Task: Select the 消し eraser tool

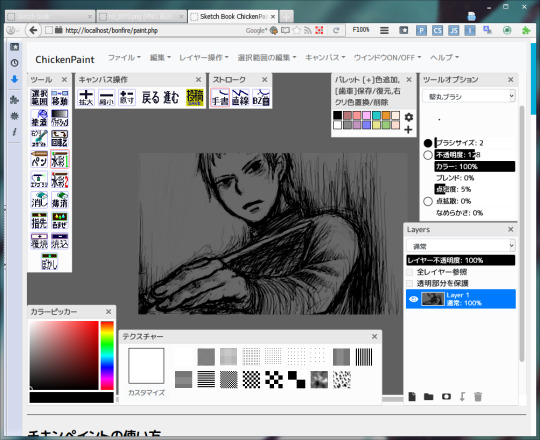Action: click(39, 200)
